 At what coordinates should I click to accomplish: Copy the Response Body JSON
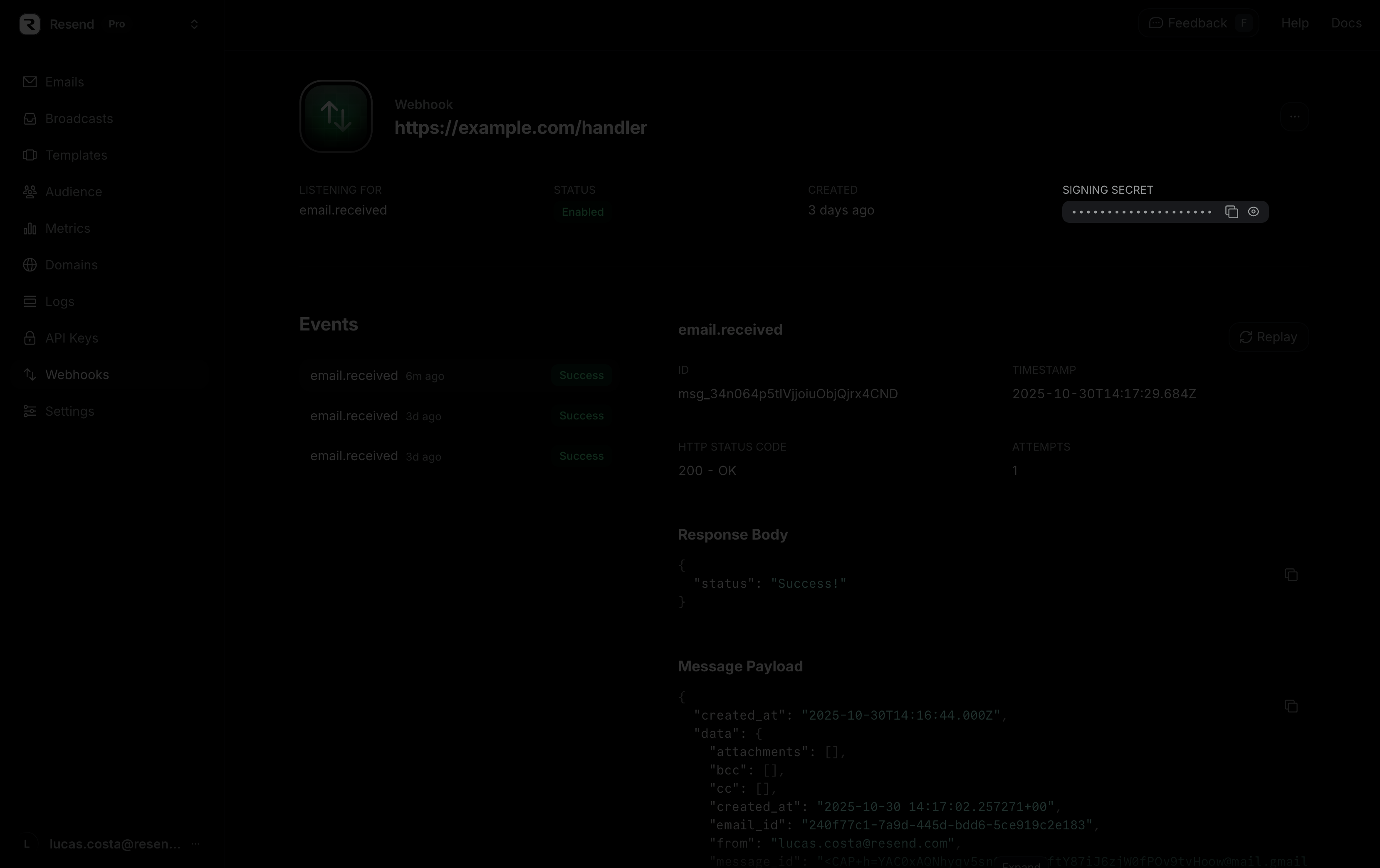(x=1291, y=575)
